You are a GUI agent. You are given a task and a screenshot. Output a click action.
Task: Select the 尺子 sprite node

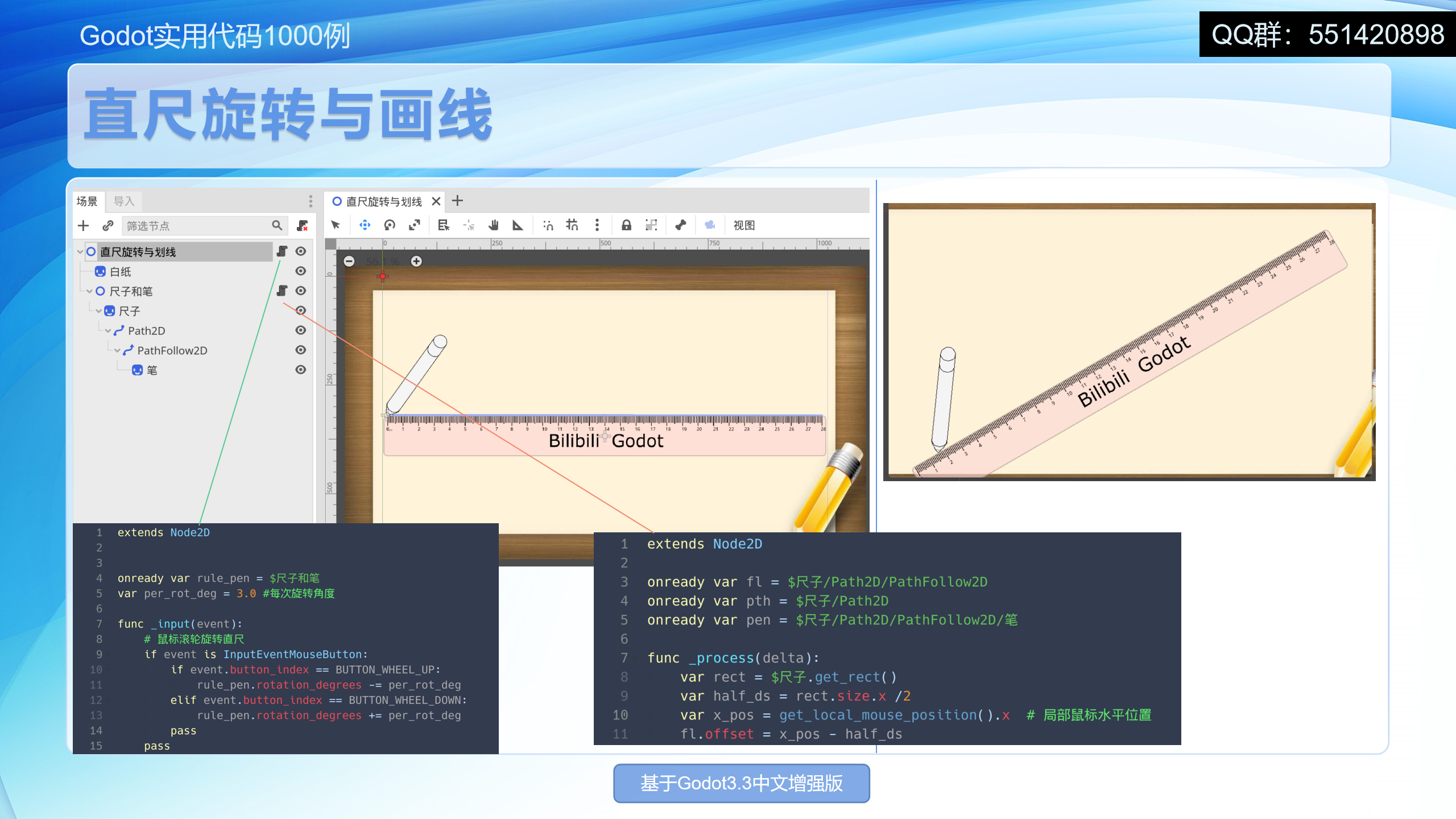129,311
